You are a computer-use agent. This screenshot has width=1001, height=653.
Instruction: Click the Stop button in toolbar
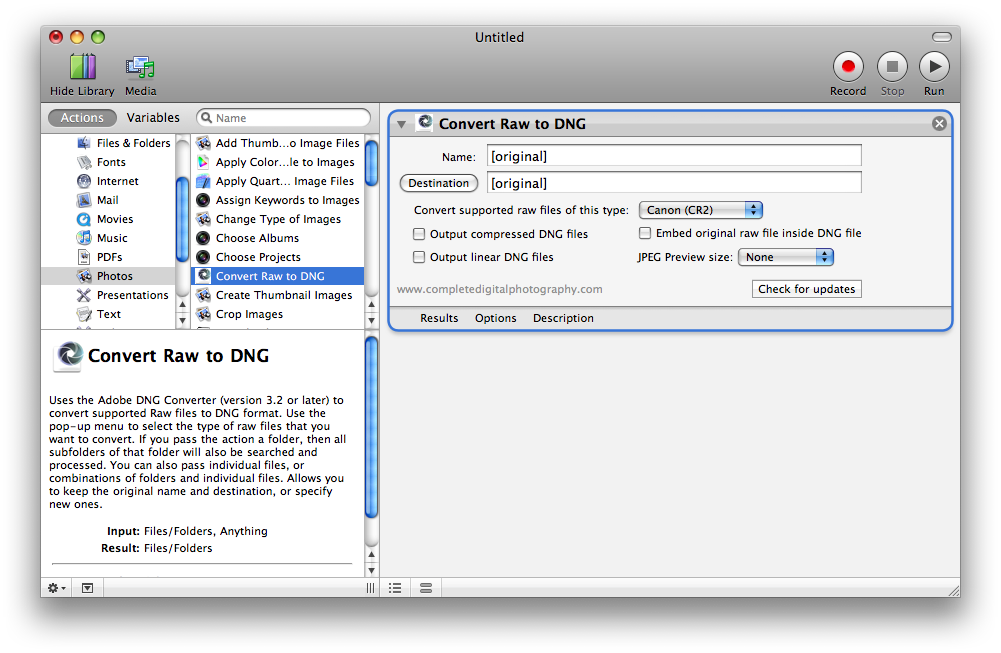click(892, 66)
